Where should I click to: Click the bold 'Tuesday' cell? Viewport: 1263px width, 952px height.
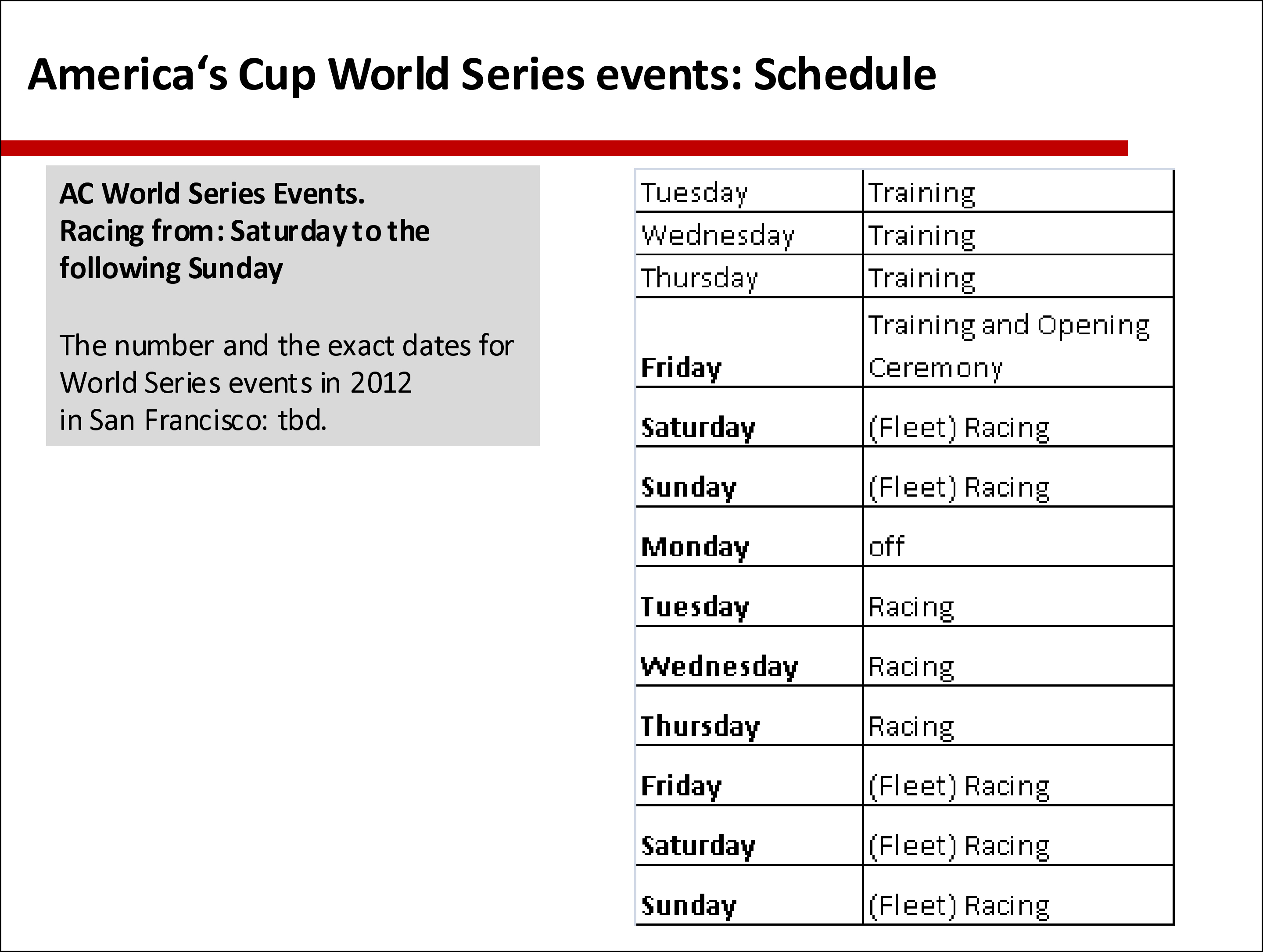click(749, 597)
